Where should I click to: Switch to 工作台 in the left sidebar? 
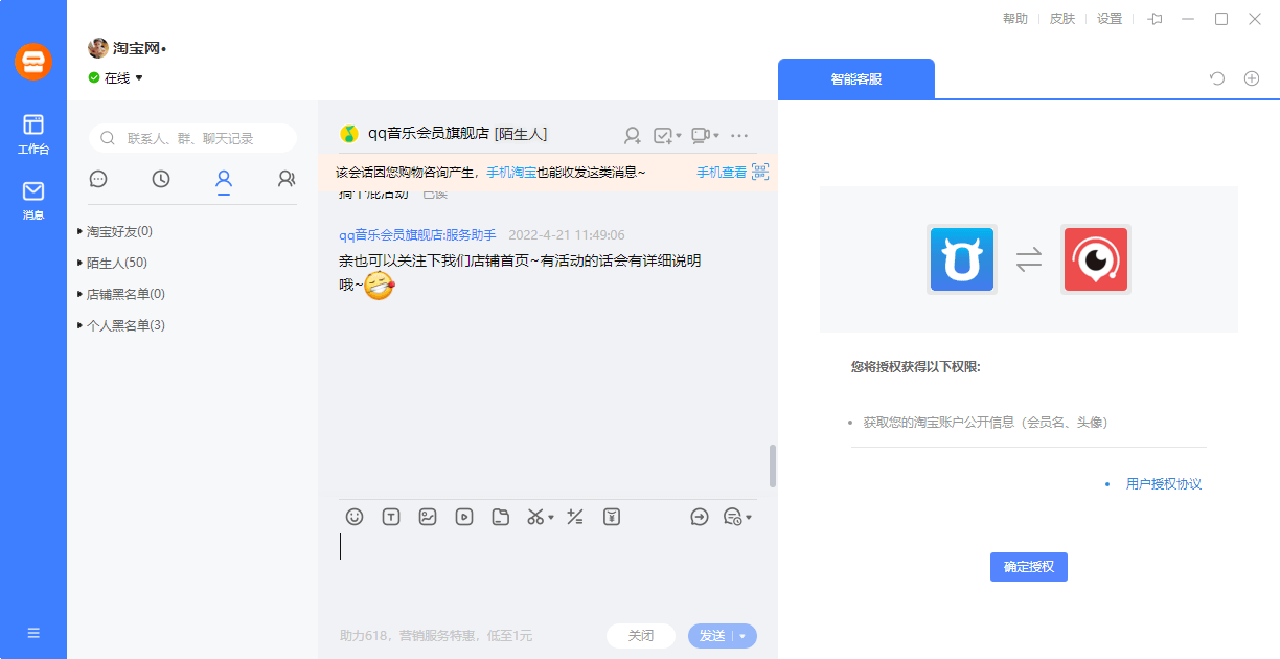coord(33,131)
